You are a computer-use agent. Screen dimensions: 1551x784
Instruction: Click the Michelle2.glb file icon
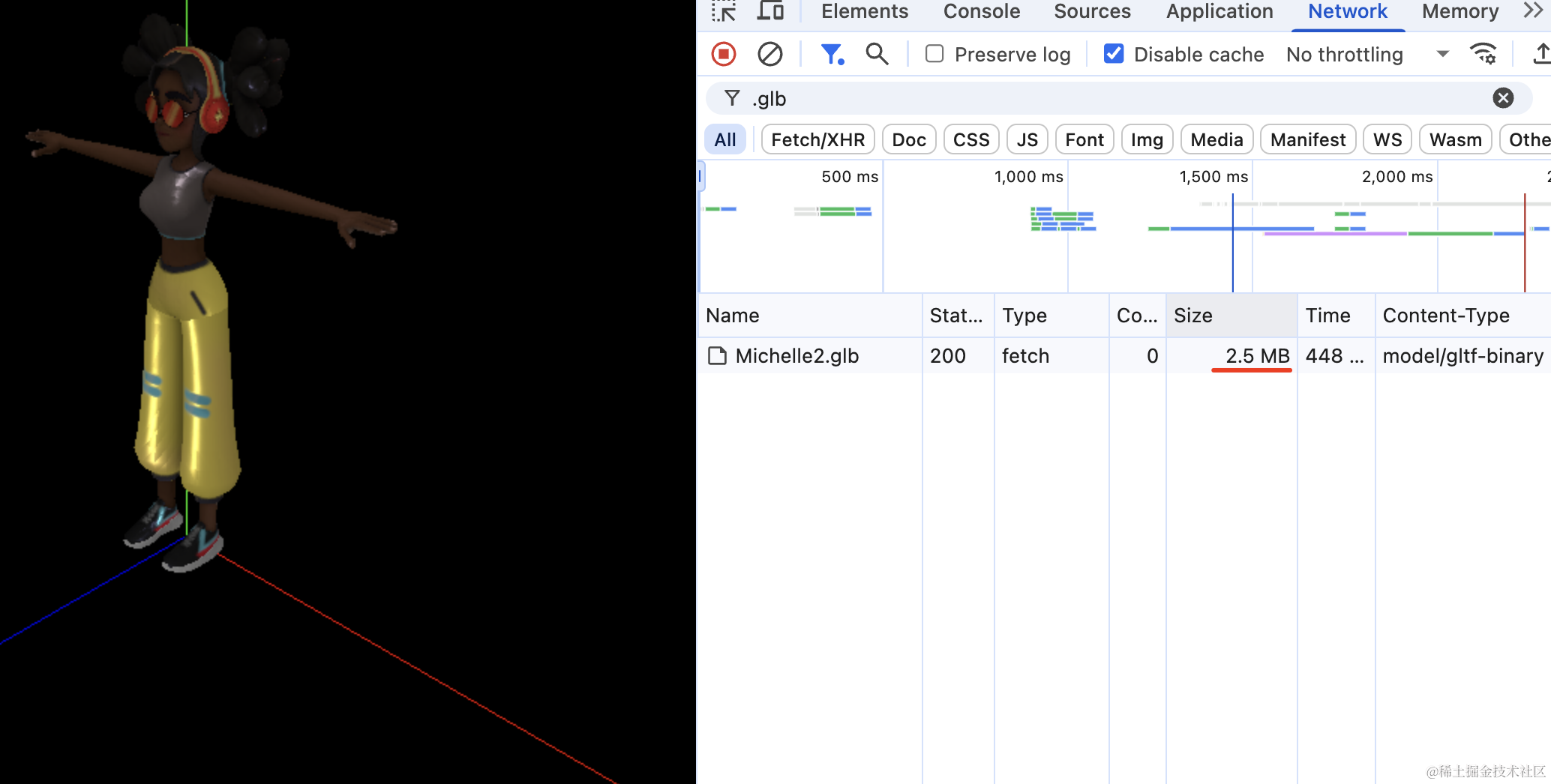coord(718,356)
